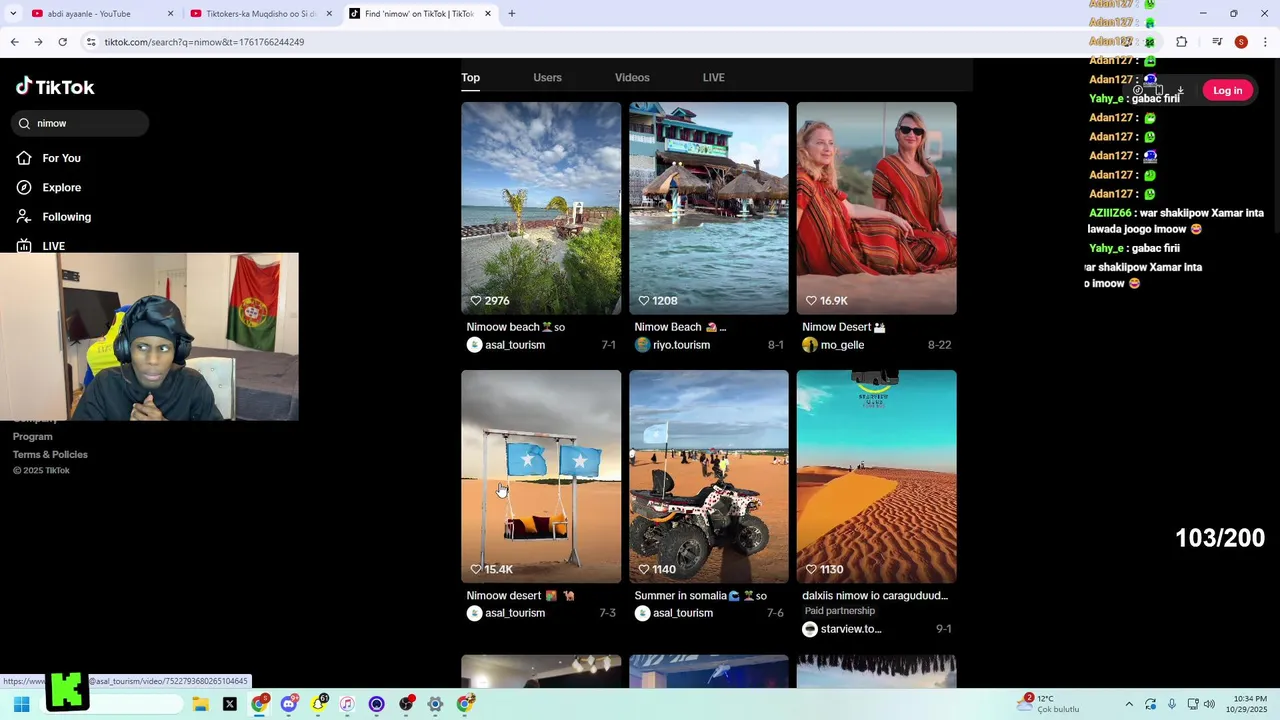Open OBS Studio from taskbar
This screenshot has width=1280, height=720.
406,704
